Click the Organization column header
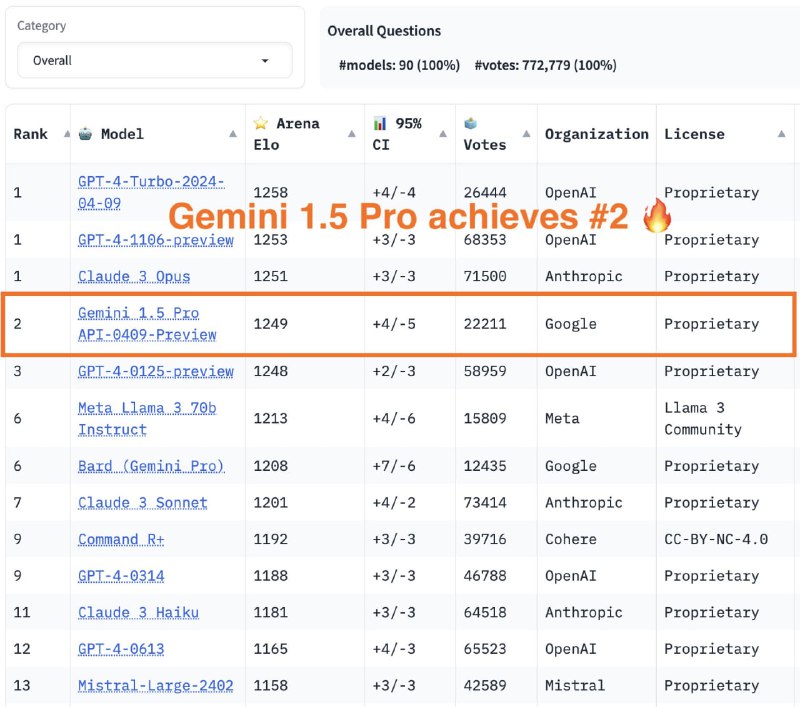 click(x=596, y=134)
